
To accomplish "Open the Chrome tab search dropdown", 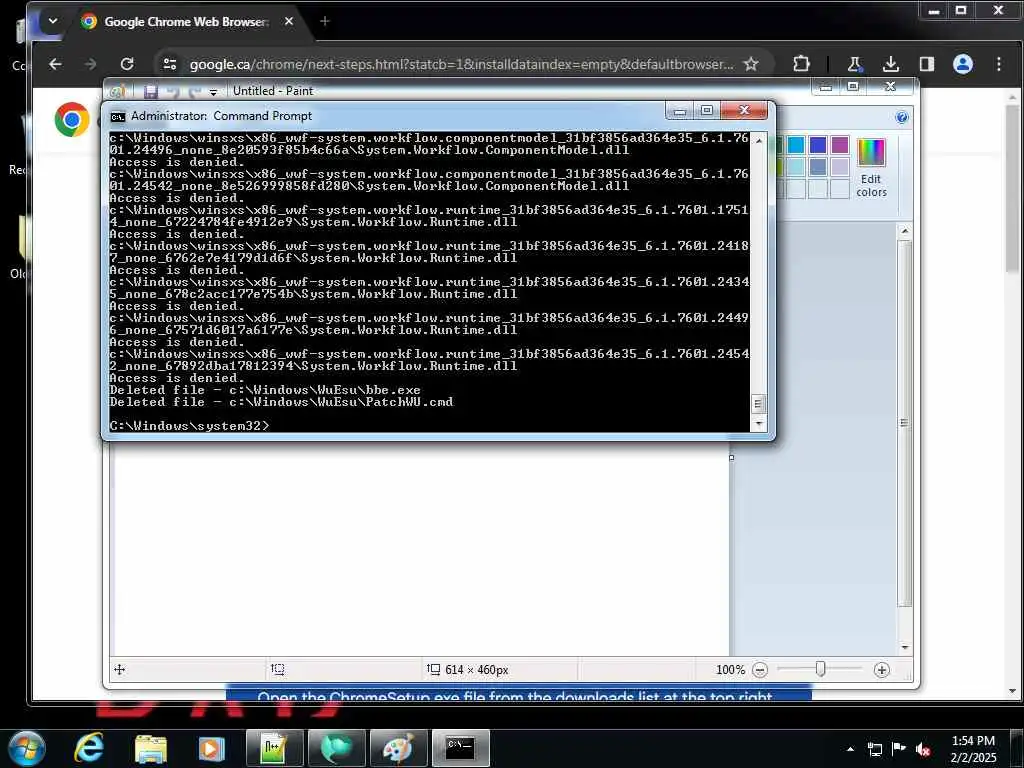I will pyautogui.click(x=53, y=21).
